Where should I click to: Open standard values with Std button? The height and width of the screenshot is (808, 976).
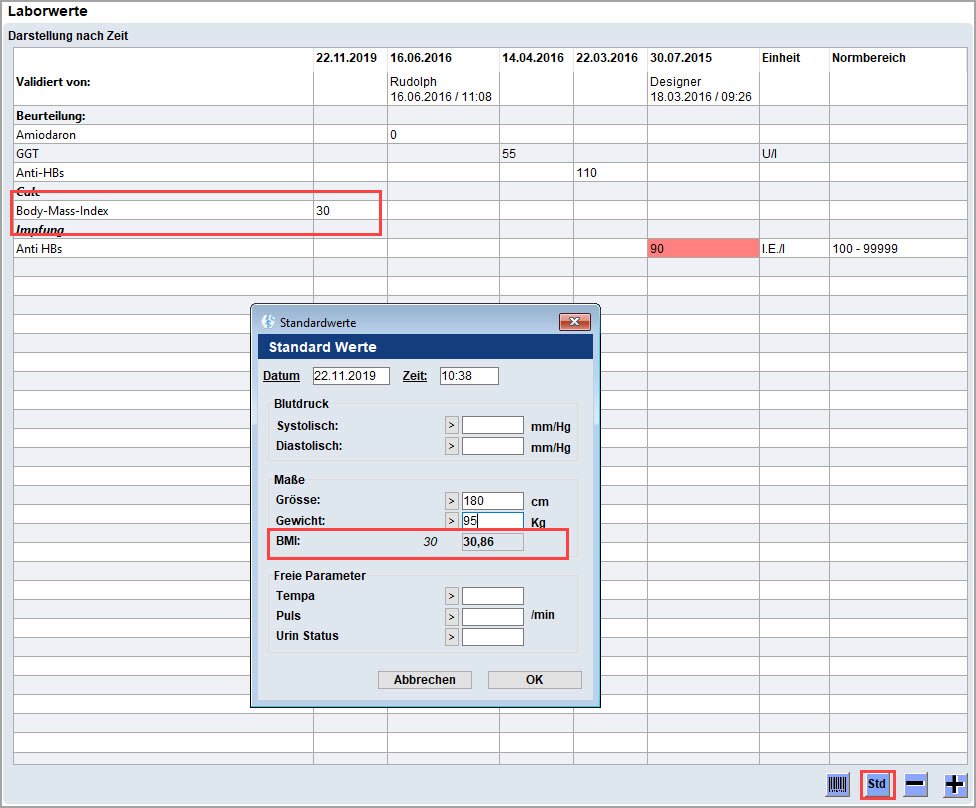[x=877, y=784]
